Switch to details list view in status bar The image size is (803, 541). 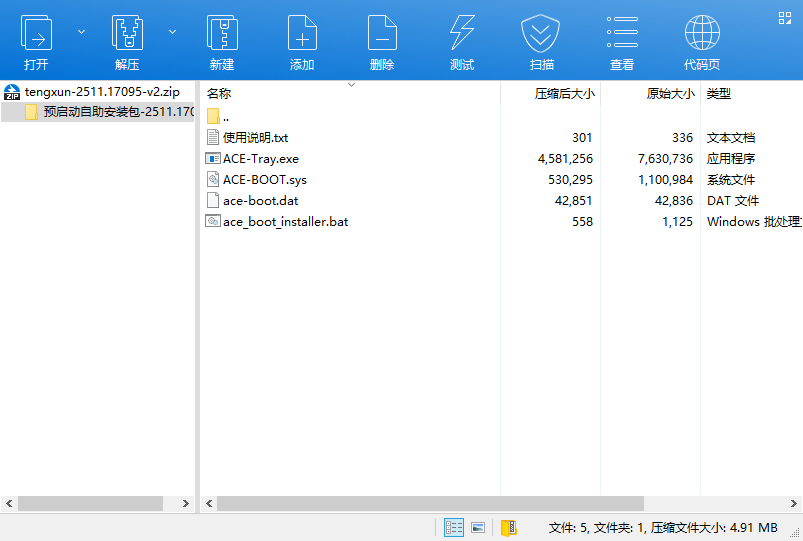coord(453,527)
